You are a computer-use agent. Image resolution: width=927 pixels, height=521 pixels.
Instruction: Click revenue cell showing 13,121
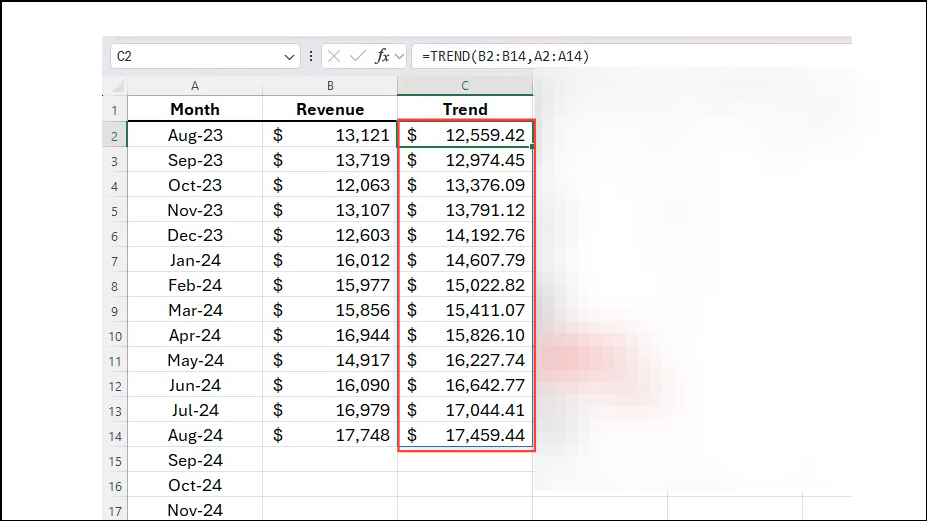[330, 135]
